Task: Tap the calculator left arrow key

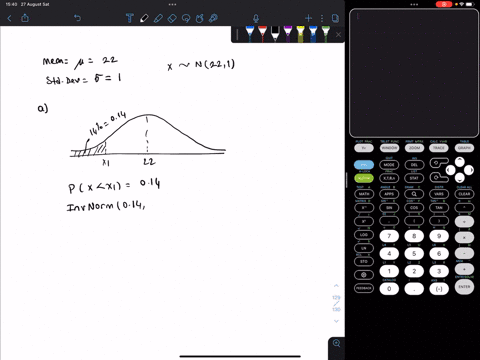Action: tap(450, 170)
